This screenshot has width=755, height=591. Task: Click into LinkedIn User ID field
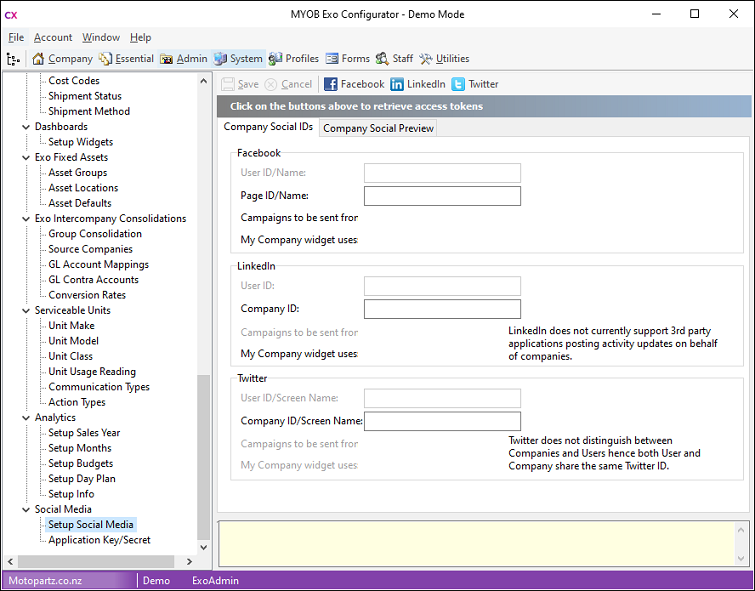(x=442, y=286)
